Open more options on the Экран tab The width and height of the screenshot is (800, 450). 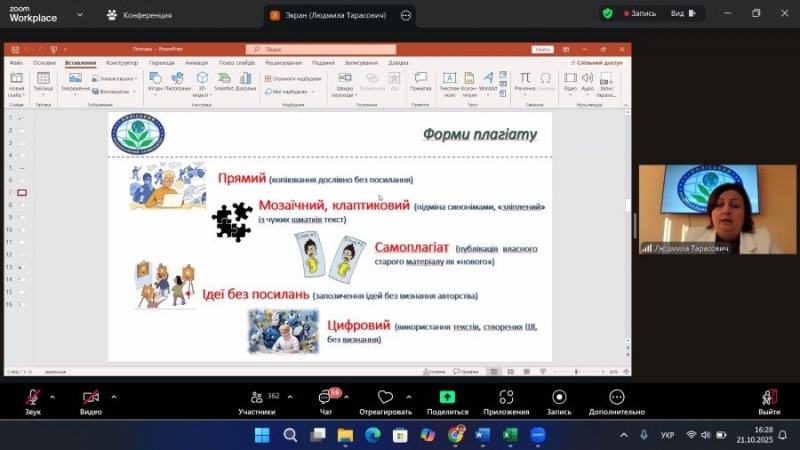point(405,15)
